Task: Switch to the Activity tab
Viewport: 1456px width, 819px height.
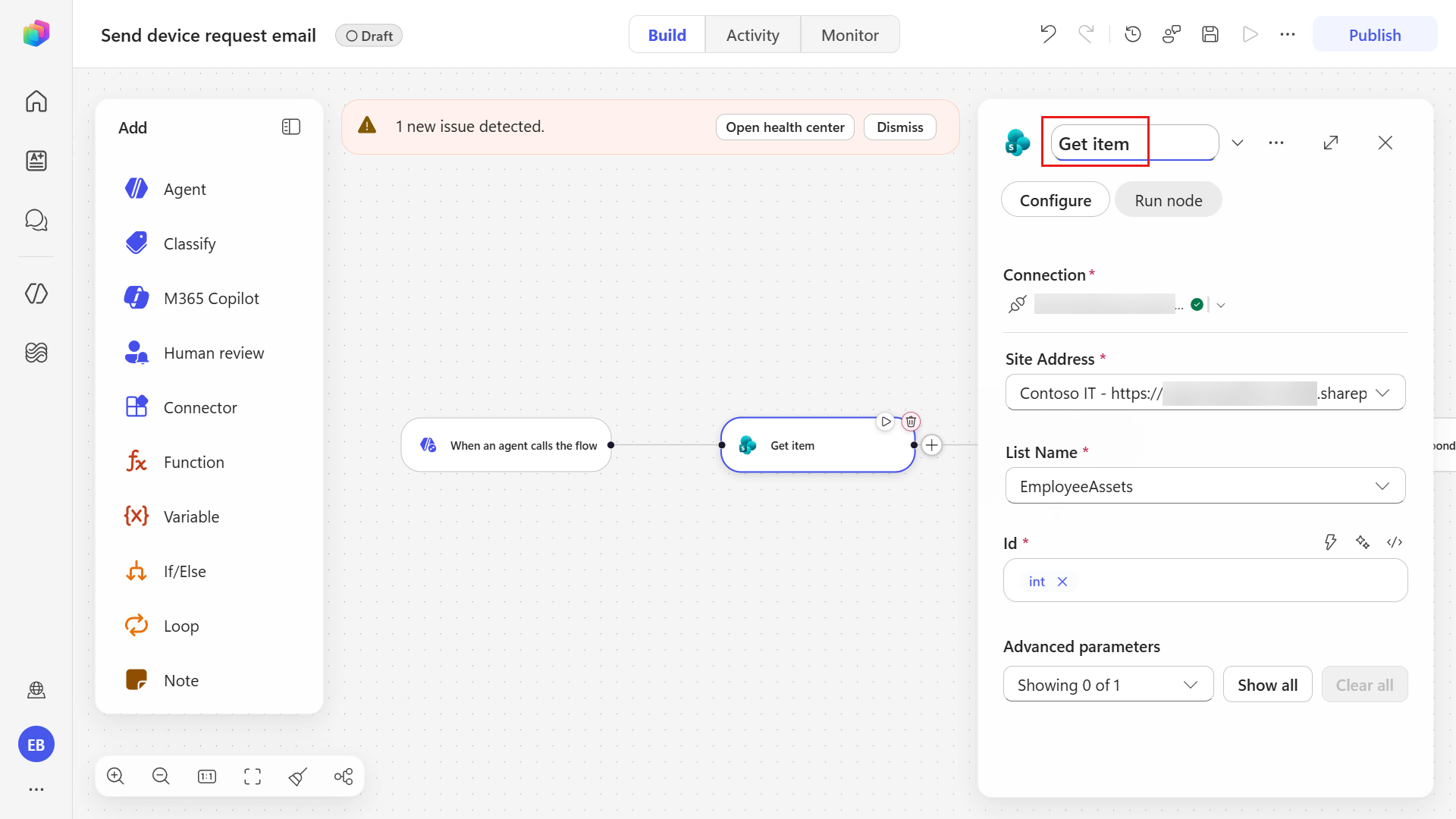Action: coord(752,35)
